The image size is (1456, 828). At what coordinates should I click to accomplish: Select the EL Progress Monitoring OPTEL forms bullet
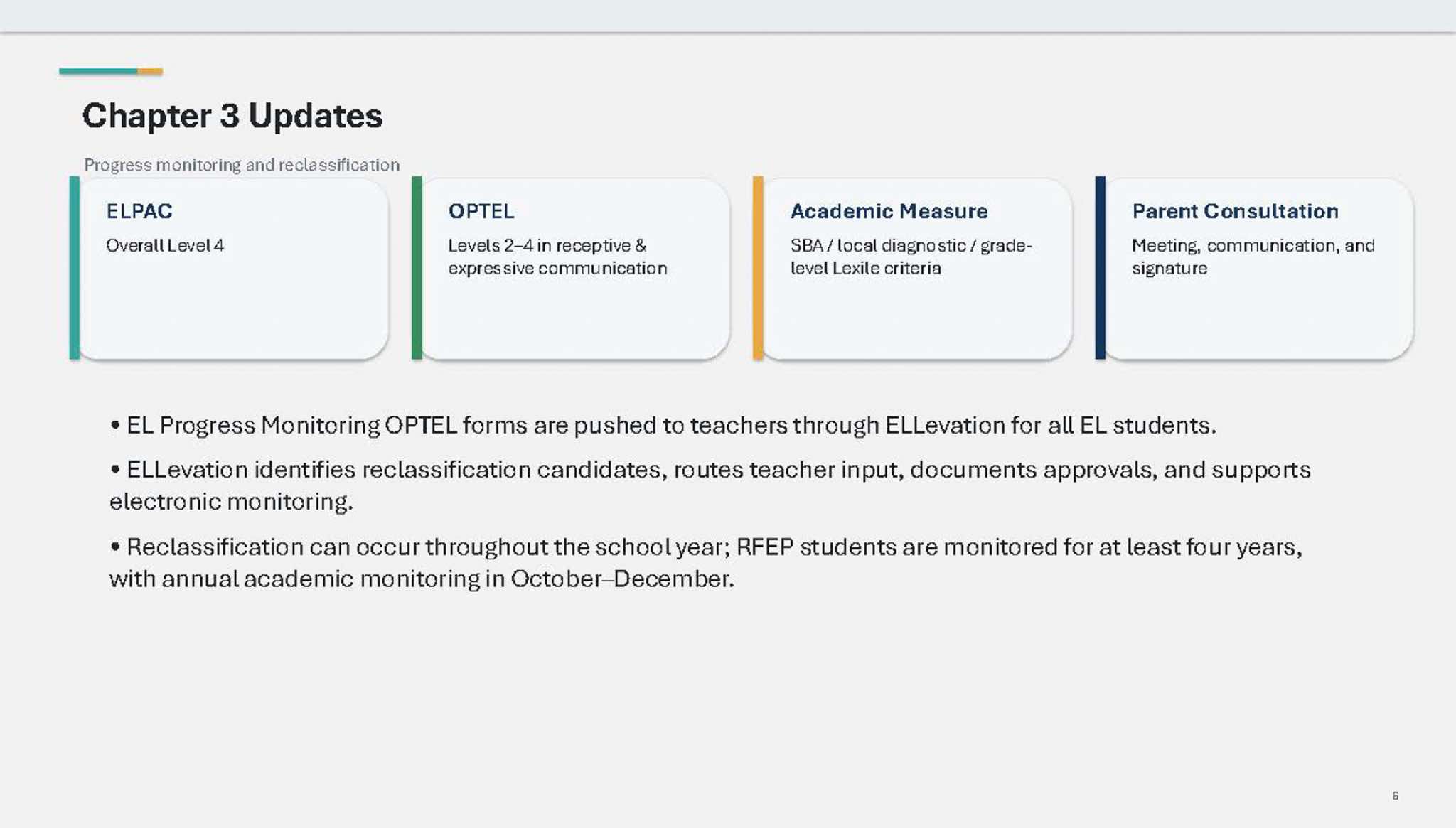tap(663, 425)
